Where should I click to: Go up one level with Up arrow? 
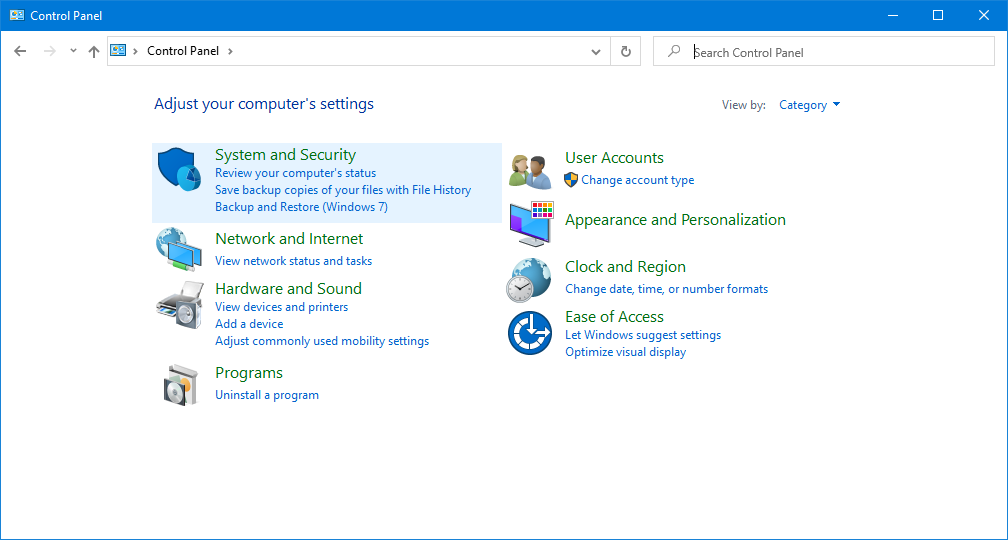94,51
